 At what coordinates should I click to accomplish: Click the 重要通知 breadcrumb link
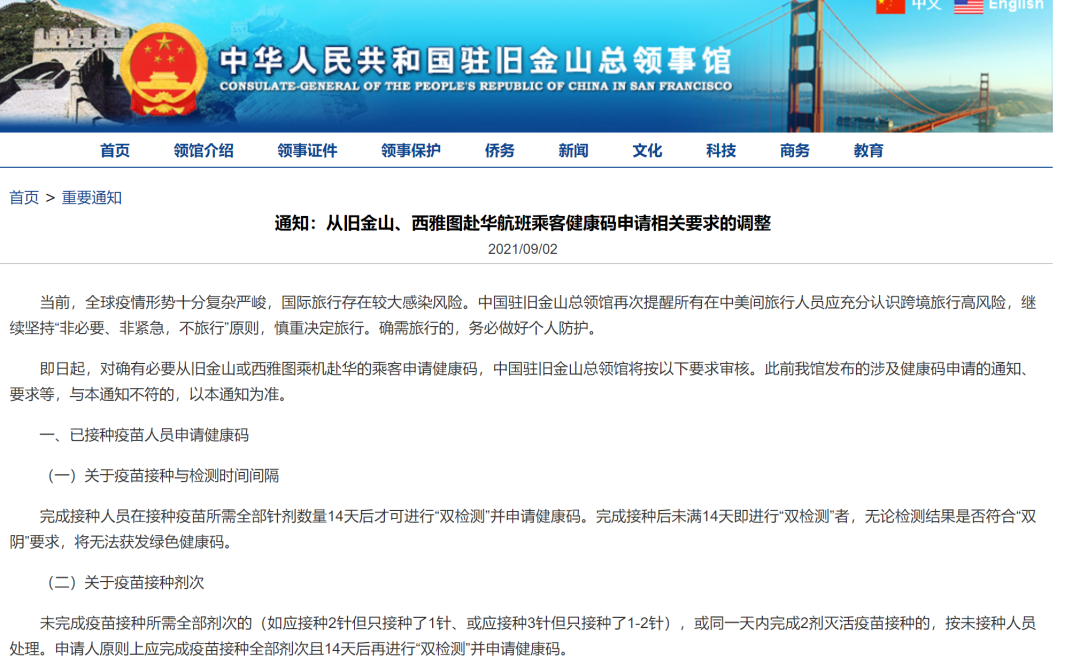coord(92,198)
